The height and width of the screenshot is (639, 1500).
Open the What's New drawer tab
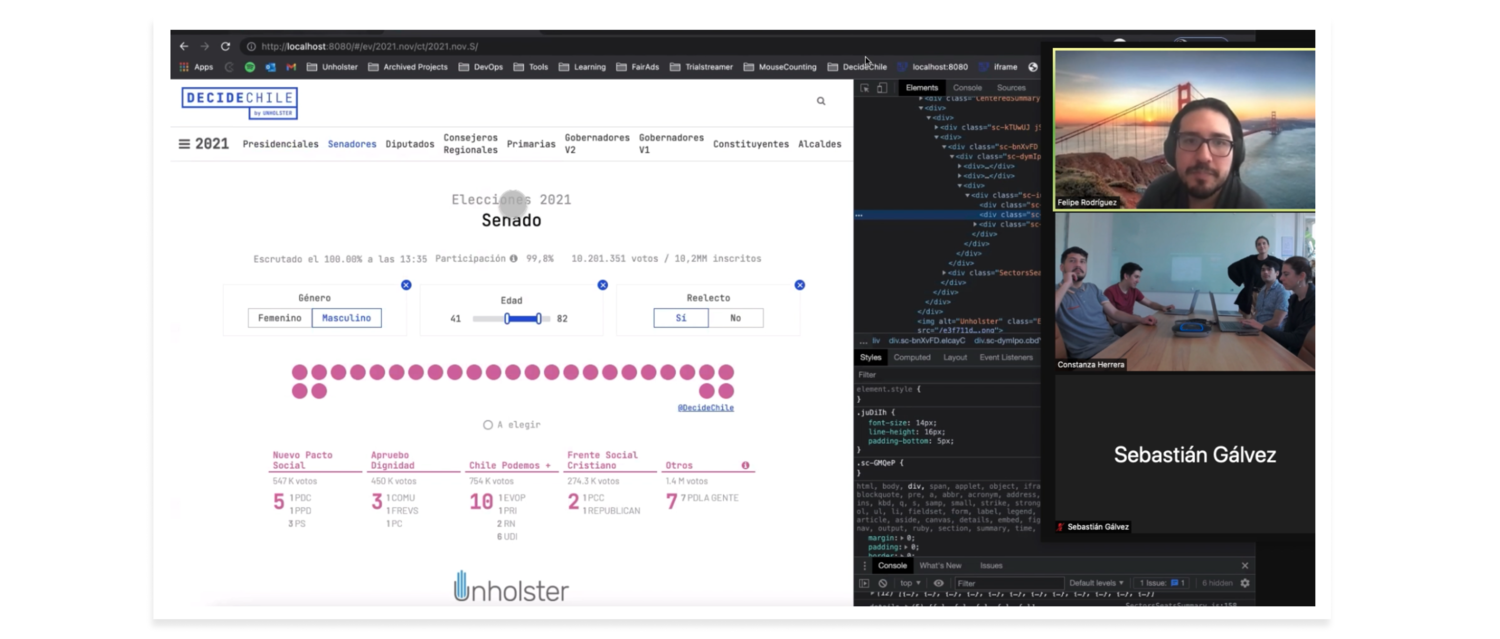940,566
